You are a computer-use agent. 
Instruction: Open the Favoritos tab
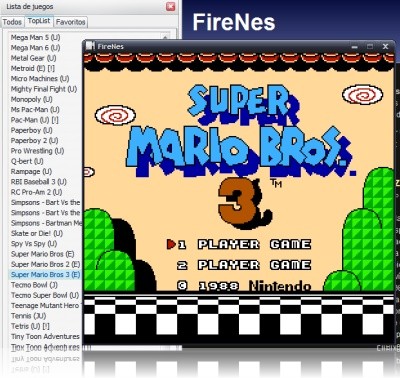70,22
